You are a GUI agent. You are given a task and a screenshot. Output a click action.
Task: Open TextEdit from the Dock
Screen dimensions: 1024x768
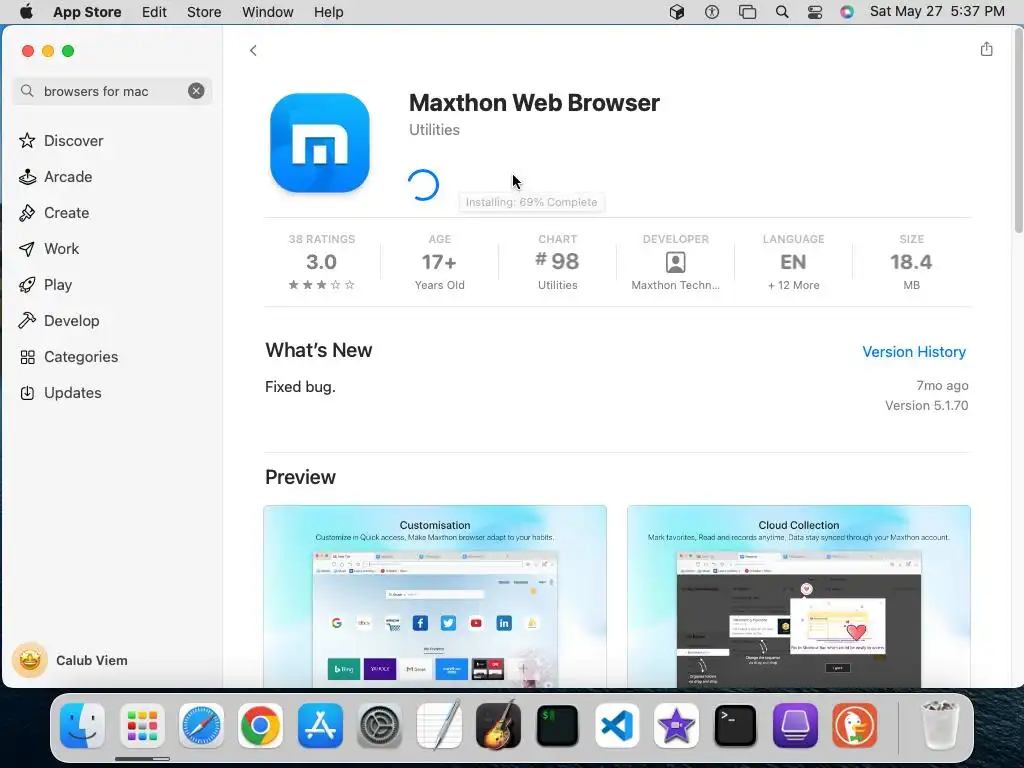(x=439, y=724)
